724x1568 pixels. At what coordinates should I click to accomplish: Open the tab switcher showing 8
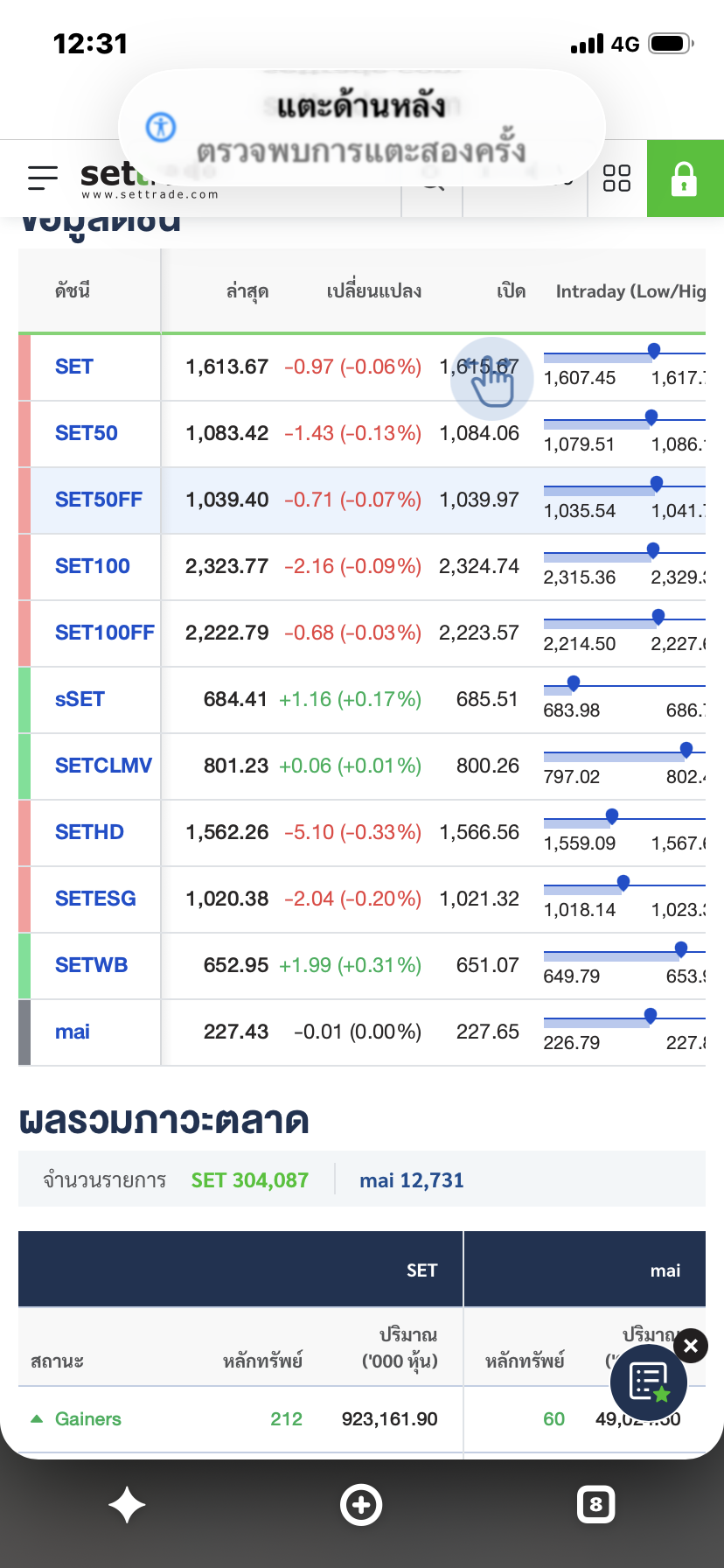596,1505
